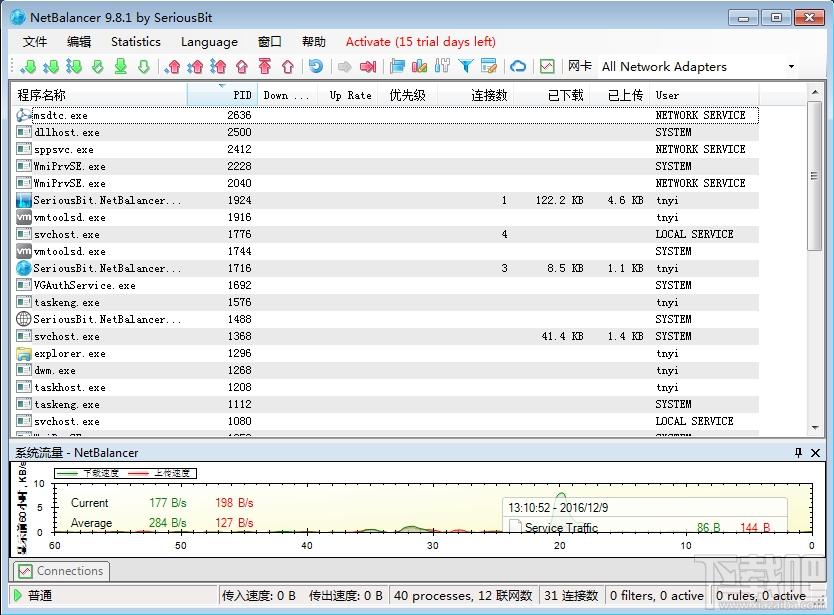Click the blue circular reset arrow icon
Screen dimensions: 834x615
316,67
